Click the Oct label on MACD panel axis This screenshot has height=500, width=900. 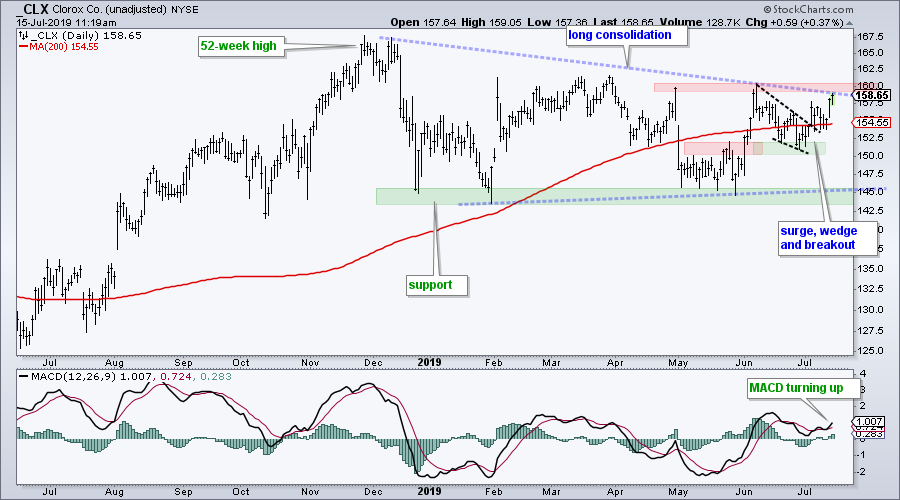(x=240, y=492)
